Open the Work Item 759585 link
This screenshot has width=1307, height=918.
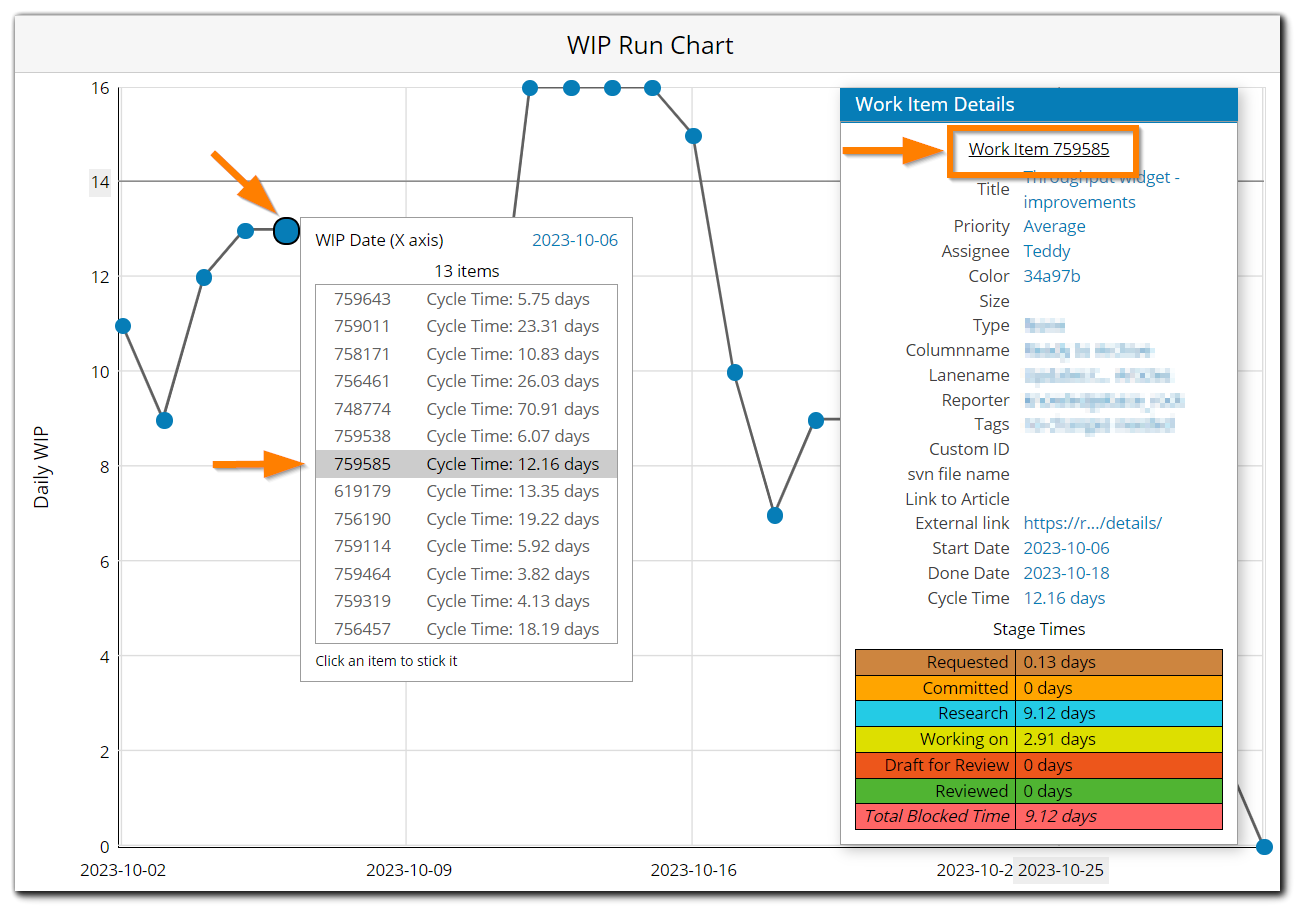(1040, 148)
